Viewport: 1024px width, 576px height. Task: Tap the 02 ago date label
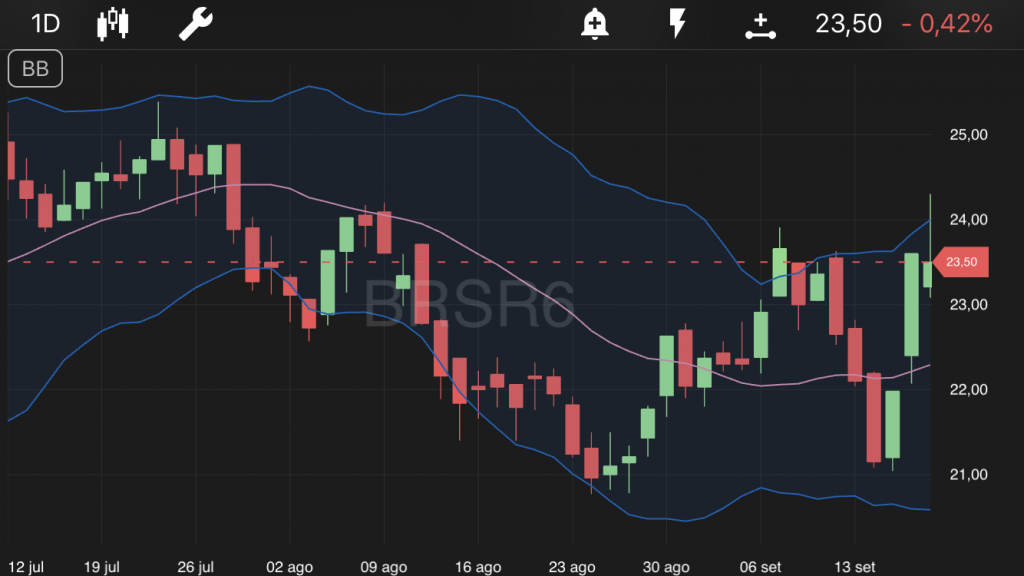[x=289, y=567]
